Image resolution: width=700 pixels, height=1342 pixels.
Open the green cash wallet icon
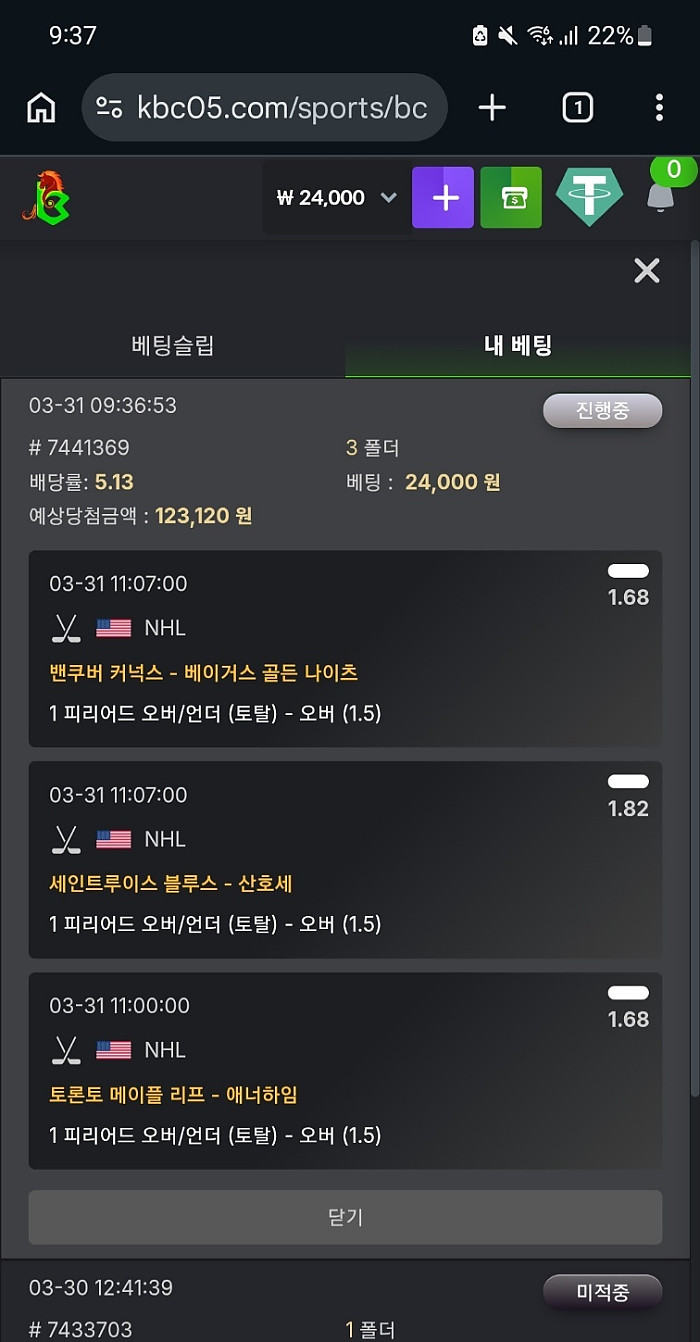point(511,198)
